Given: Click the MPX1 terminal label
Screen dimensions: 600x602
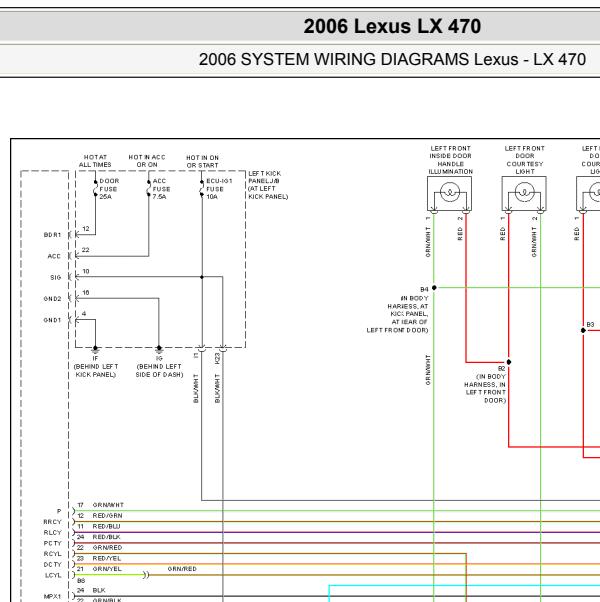Looking at the screenshot, I should click(x=52, y=596).
